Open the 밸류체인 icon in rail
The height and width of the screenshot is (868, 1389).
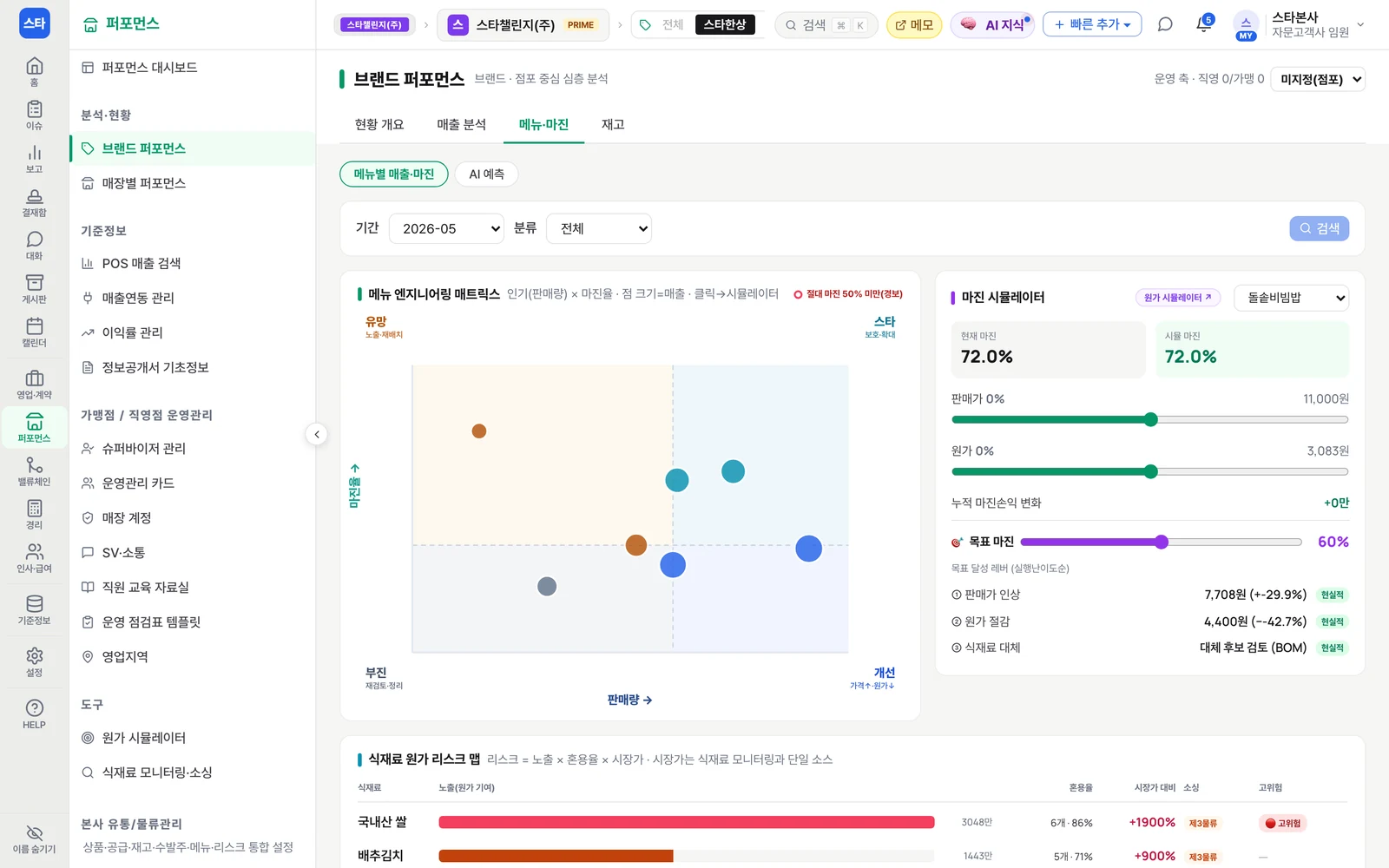[x=34, y=470]
